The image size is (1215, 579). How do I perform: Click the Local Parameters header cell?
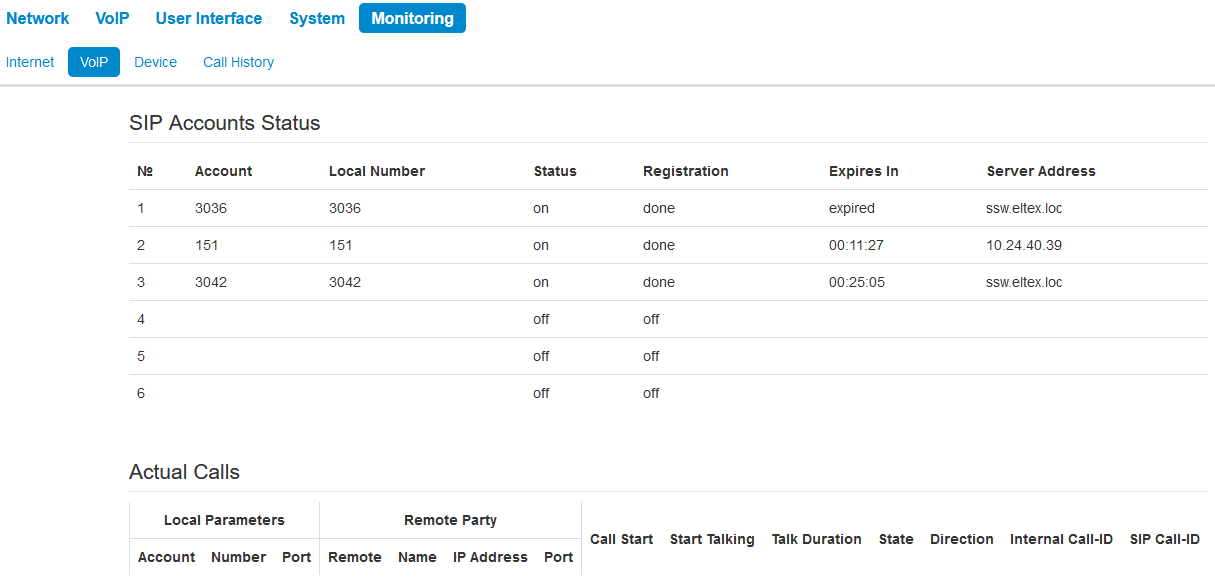coord(224,520)
